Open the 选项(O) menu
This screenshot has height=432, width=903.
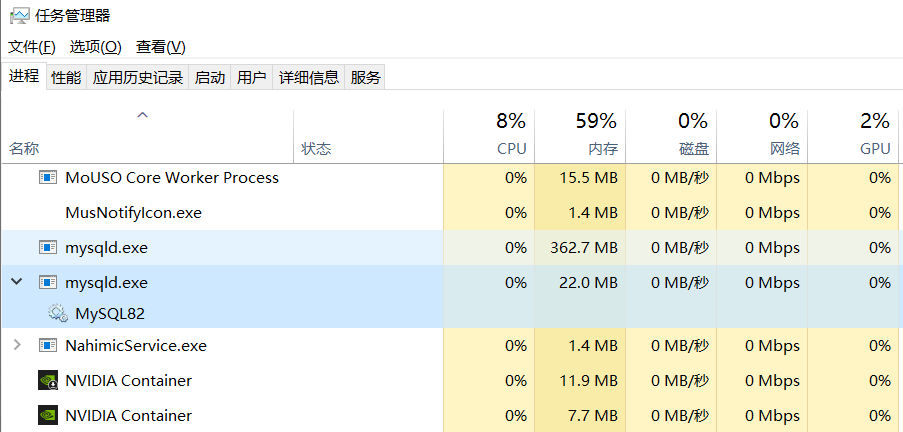click(x=96, y=47)
